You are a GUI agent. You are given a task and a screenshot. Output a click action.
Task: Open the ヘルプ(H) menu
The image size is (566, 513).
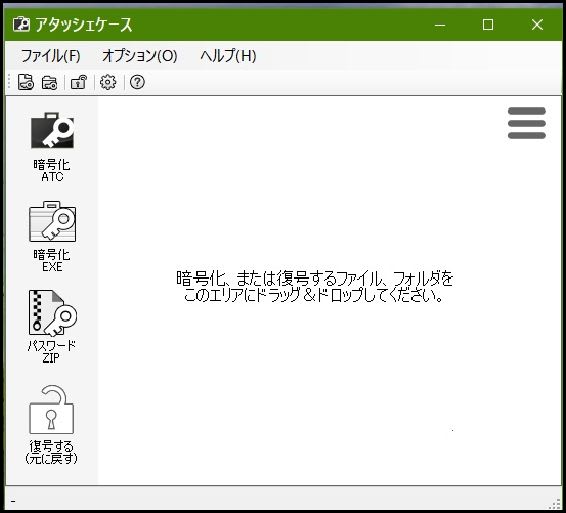tap(228, 56)
